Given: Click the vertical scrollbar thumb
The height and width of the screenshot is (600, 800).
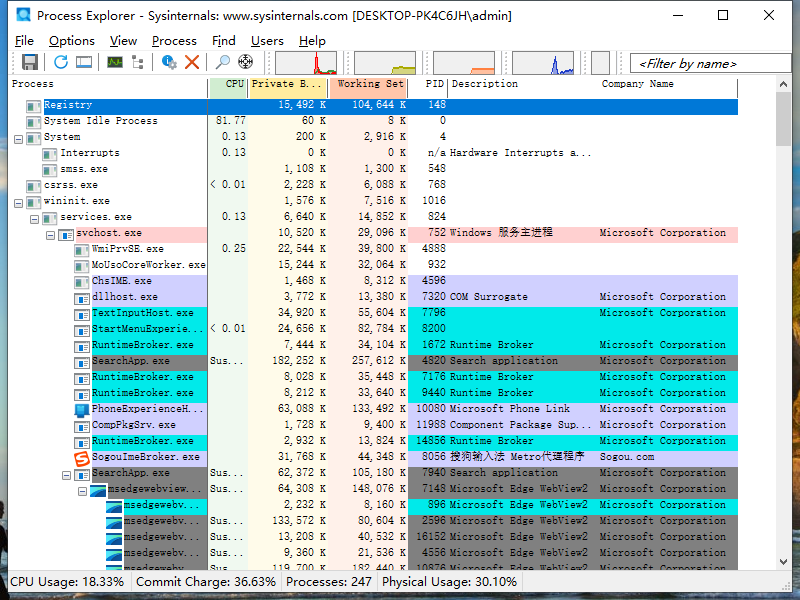Looking at the screenshot, I should 784,119.
